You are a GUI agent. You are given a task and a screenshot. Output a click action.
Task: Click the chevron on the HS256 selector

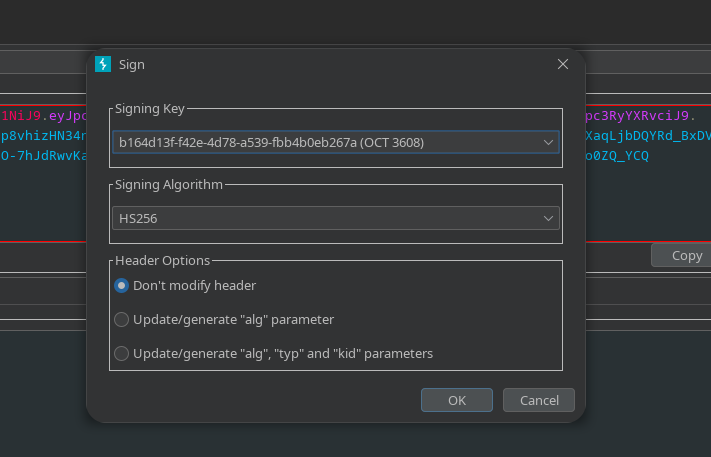pyautogui.click(x=548, y=218)
